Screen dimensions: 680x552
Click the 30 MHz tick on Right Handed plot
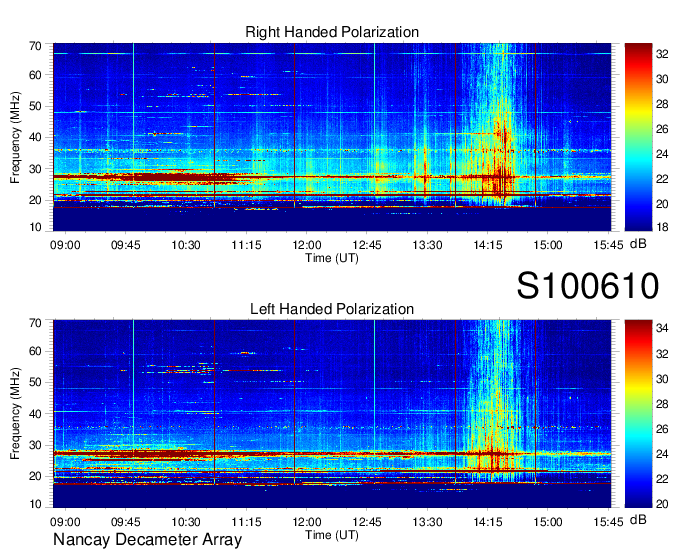coord(35,169)
